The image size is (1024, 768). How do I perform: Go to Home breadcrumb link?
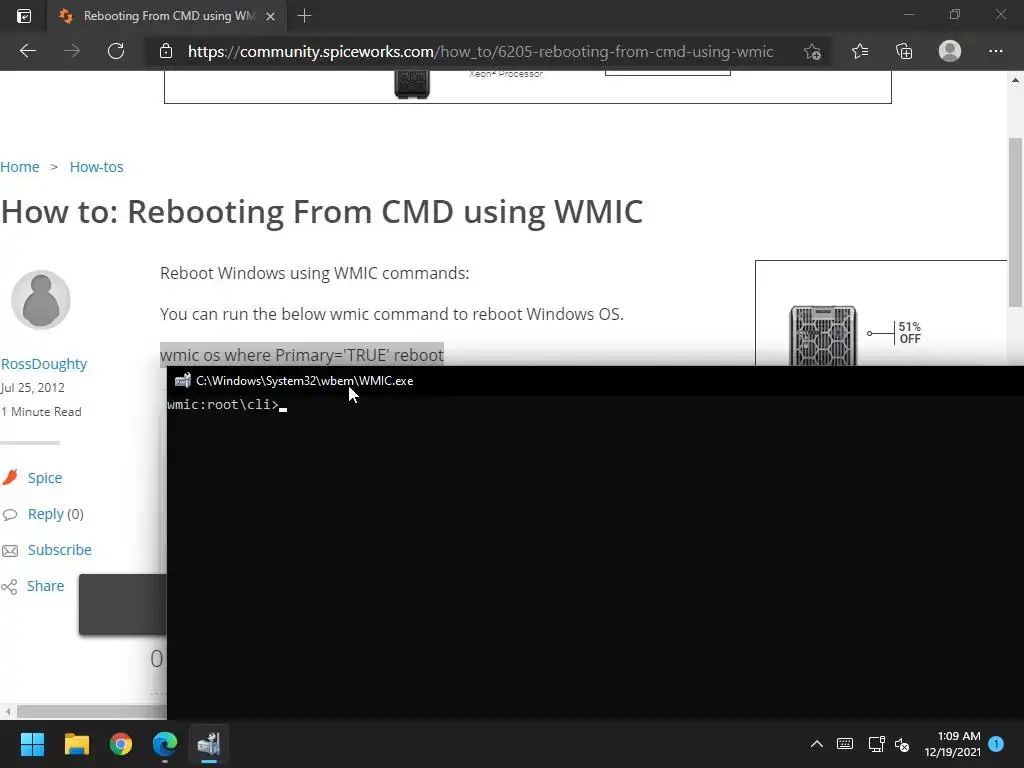tap(20, 167)
